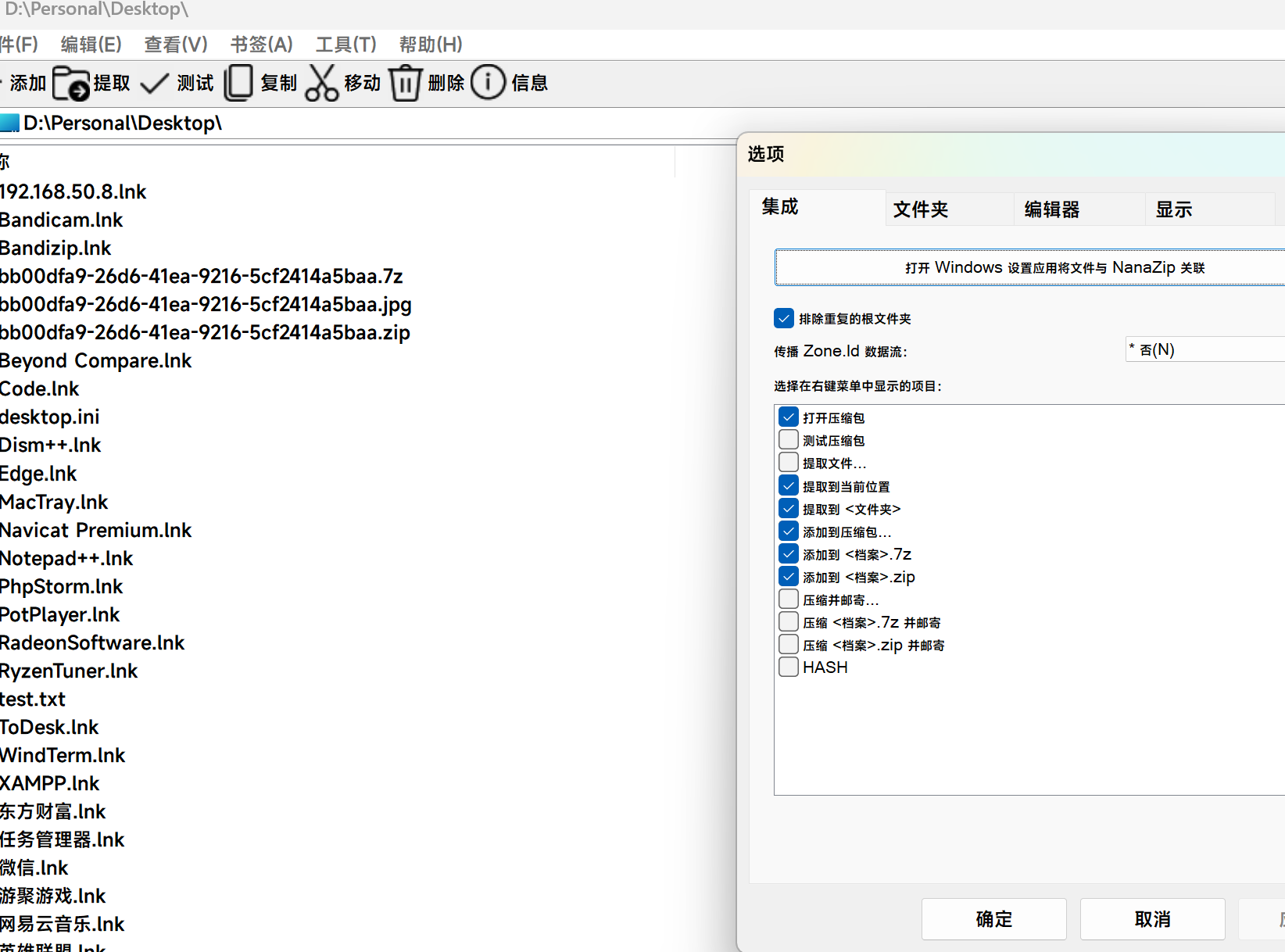Enable 提取文件... checkbox

click(789, 463)
